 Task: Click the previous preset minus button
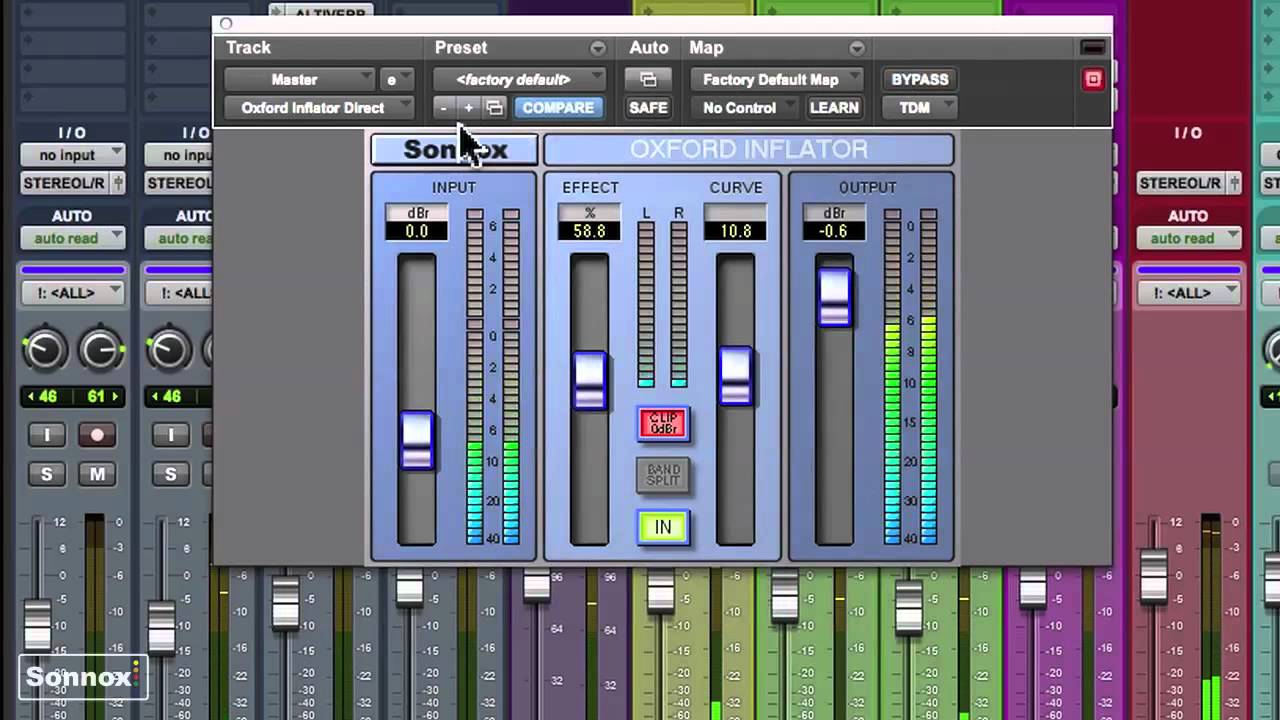[444, 108]
